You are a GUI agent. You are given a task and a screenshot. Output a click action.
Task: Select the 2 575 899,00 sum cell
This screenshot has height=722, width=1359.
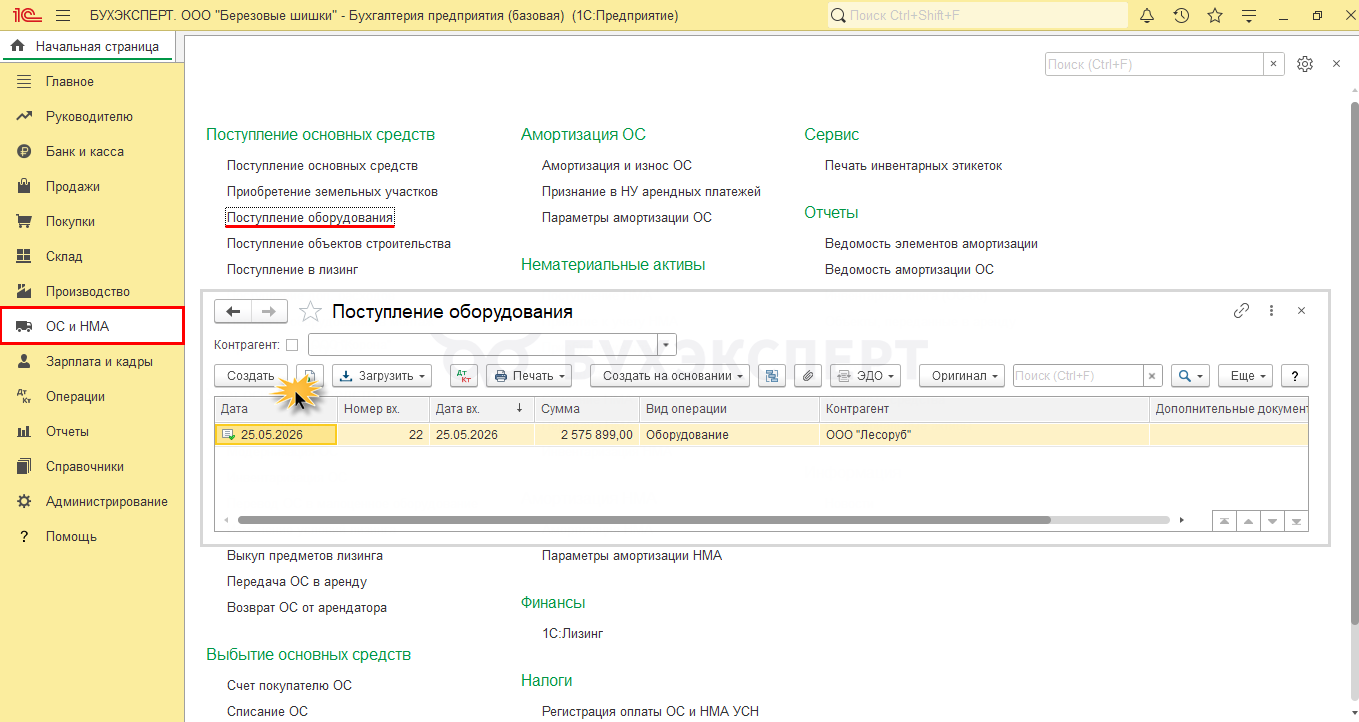tap(587, 434)
